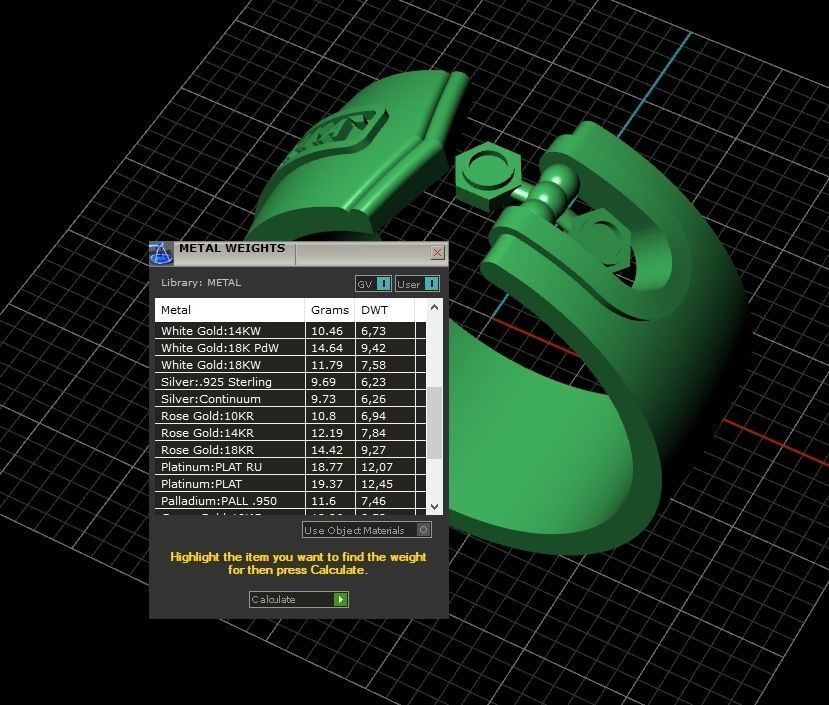Toggle the GV library switch

point(373,284)
